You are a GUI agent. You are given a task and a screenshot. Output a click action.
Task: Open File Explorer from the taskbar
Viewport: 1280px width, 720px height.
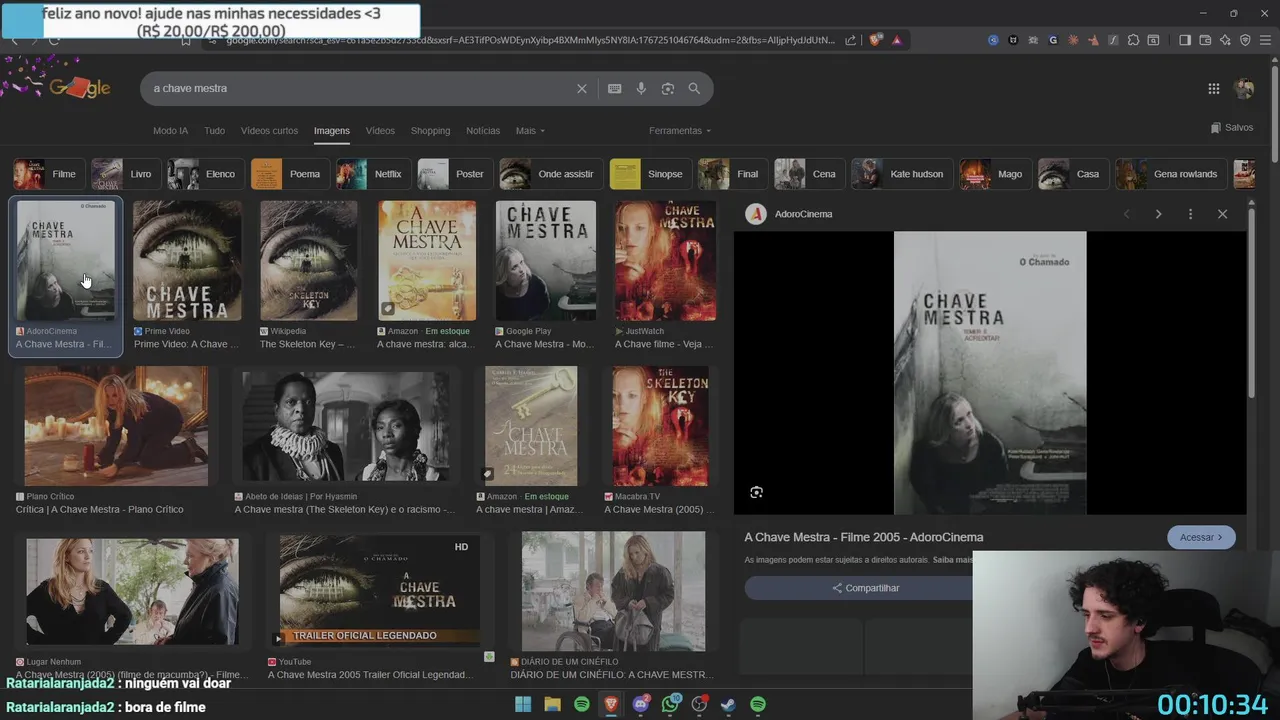point(552,705)
